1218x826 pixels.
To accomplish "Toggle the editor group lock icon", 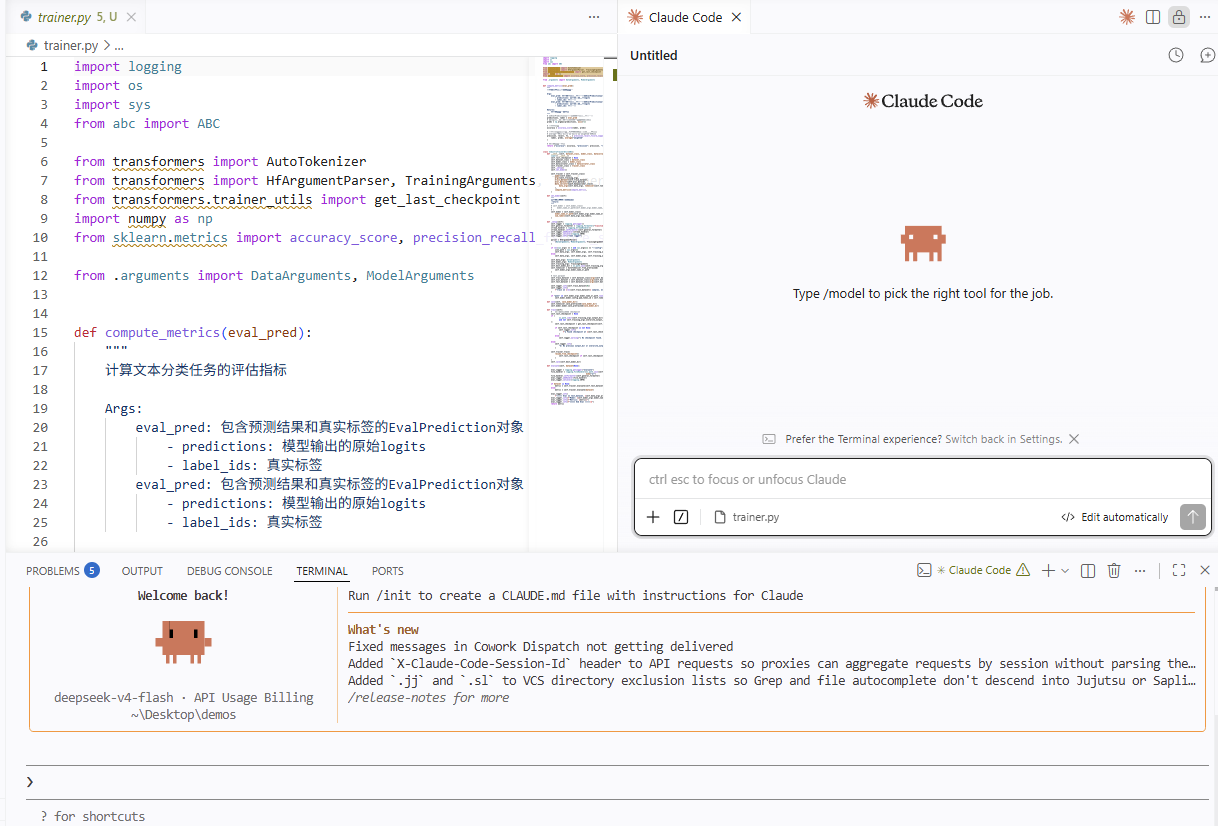I will 1179,17.
